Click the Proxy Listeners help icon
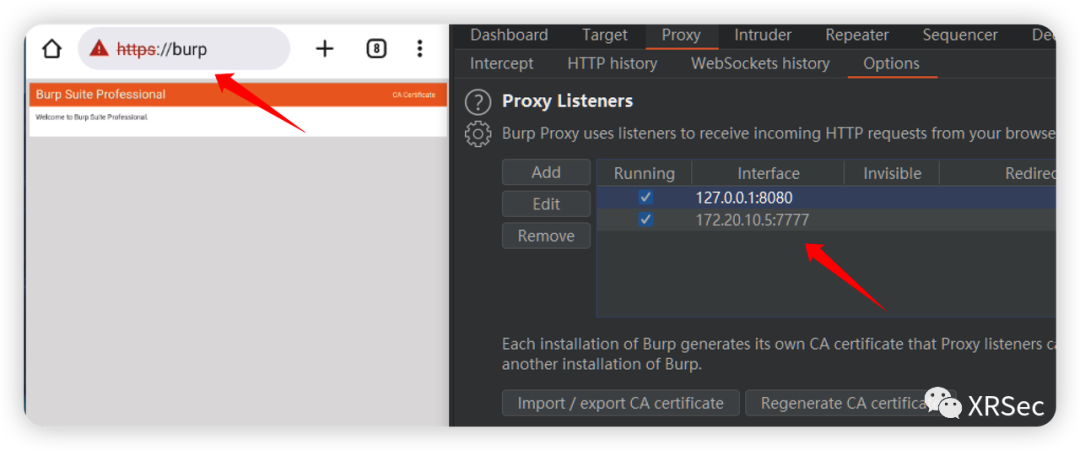1080x451 pixels. [479, 102]
